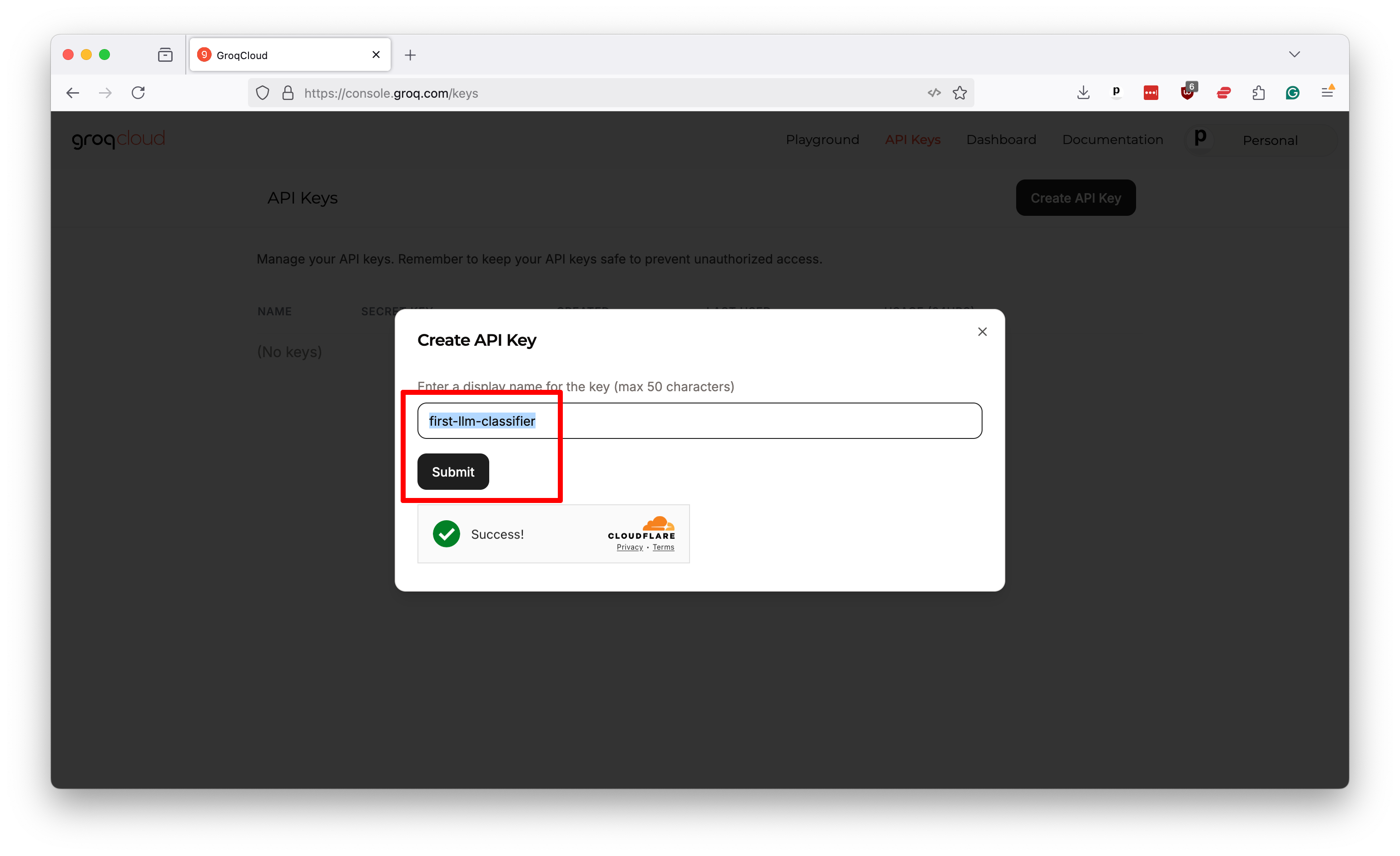Focus the key display name input field
The height and width of the screenshot is (856, 1400).
[700, 421]
